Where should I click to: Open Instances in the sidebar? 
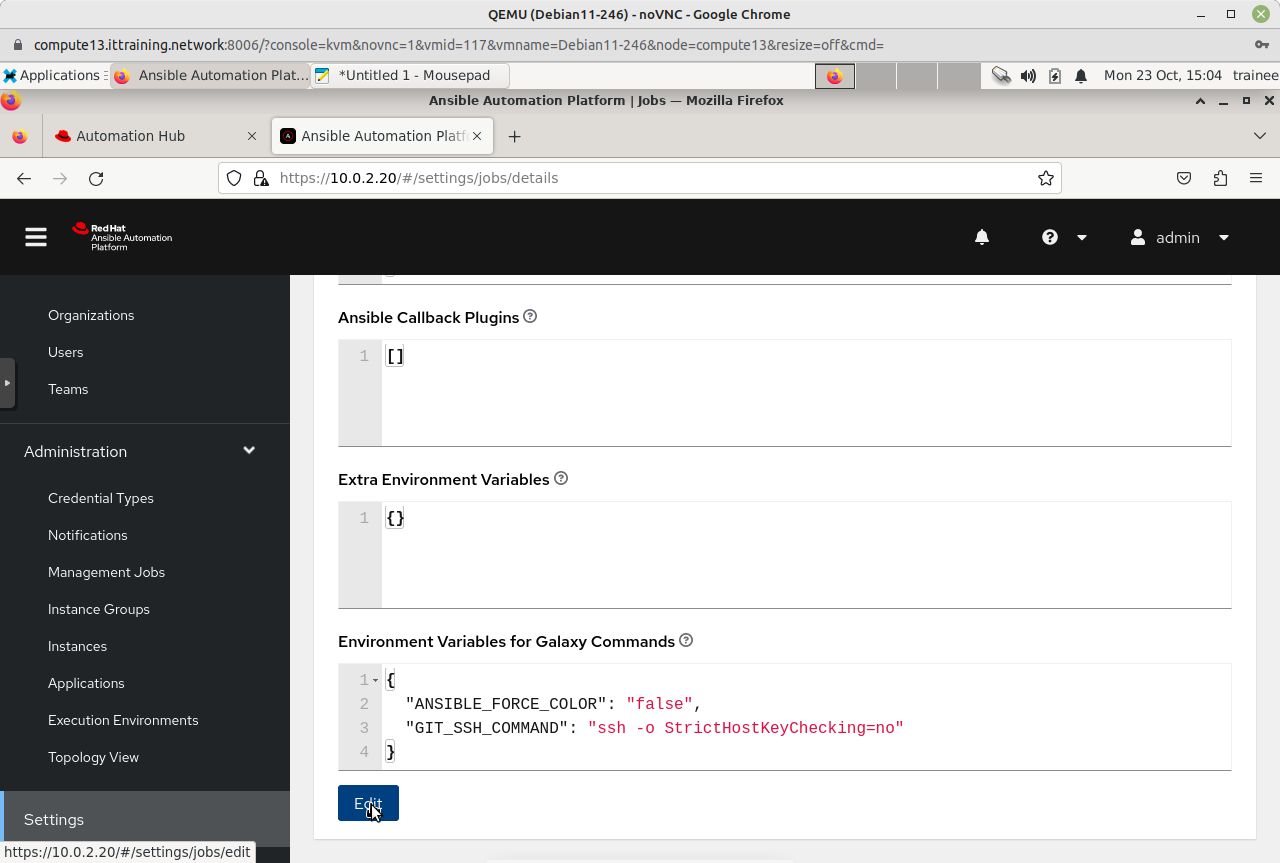pyautogui.click(x=77, y=646)
